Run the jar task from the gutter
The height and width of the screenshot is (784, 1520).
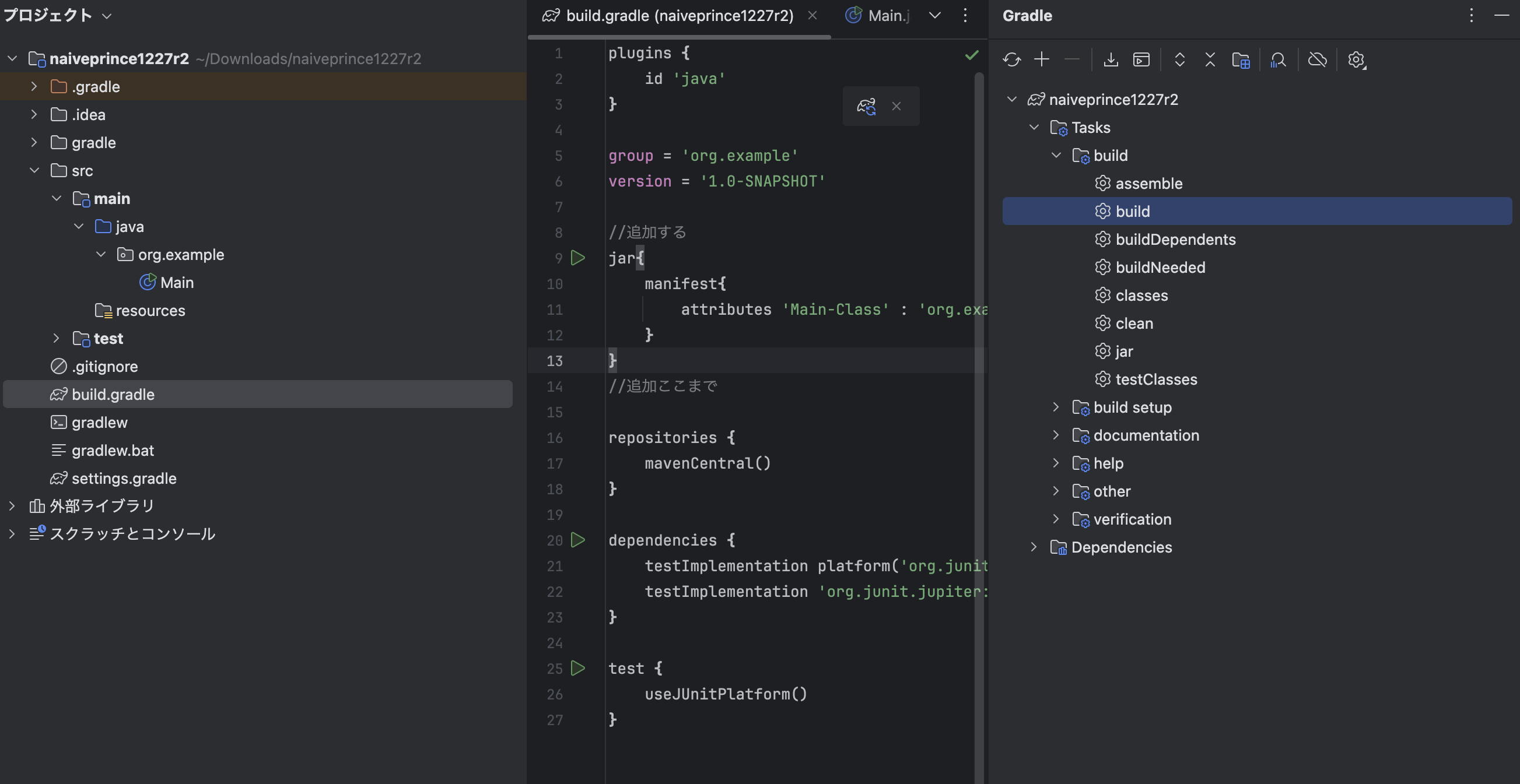577,258
